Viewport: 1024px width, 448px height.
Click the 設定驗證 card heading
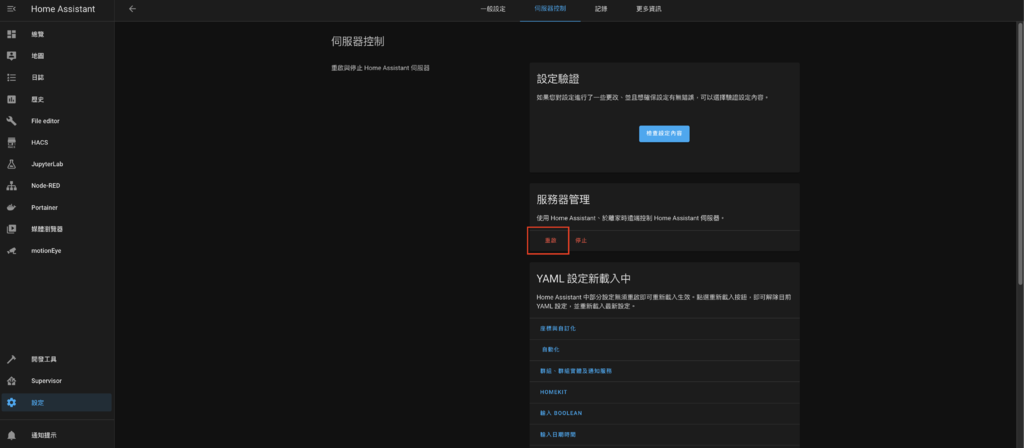558,78
